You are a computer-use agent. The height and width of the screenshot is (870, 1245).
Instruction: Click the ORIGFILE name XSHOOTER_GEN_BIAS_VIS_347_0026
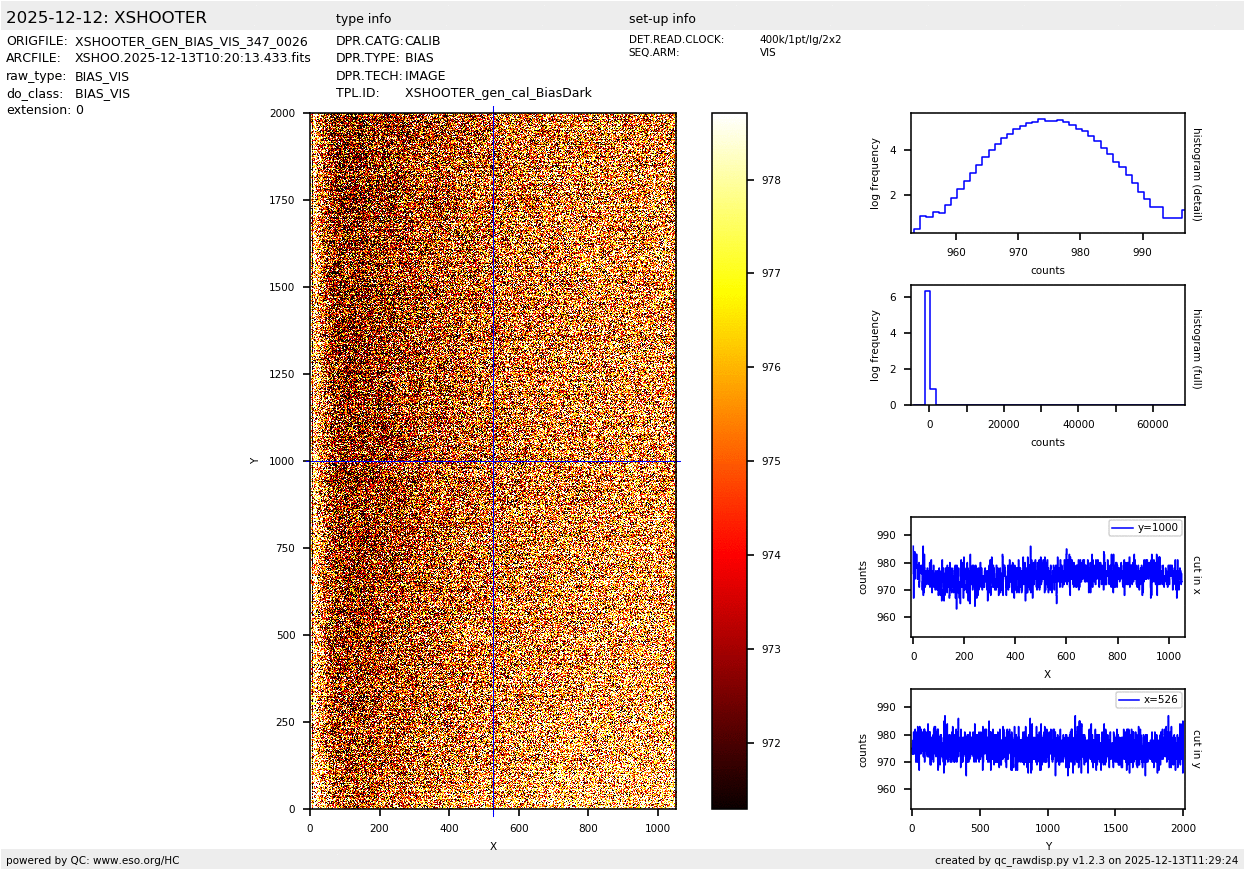191,42
